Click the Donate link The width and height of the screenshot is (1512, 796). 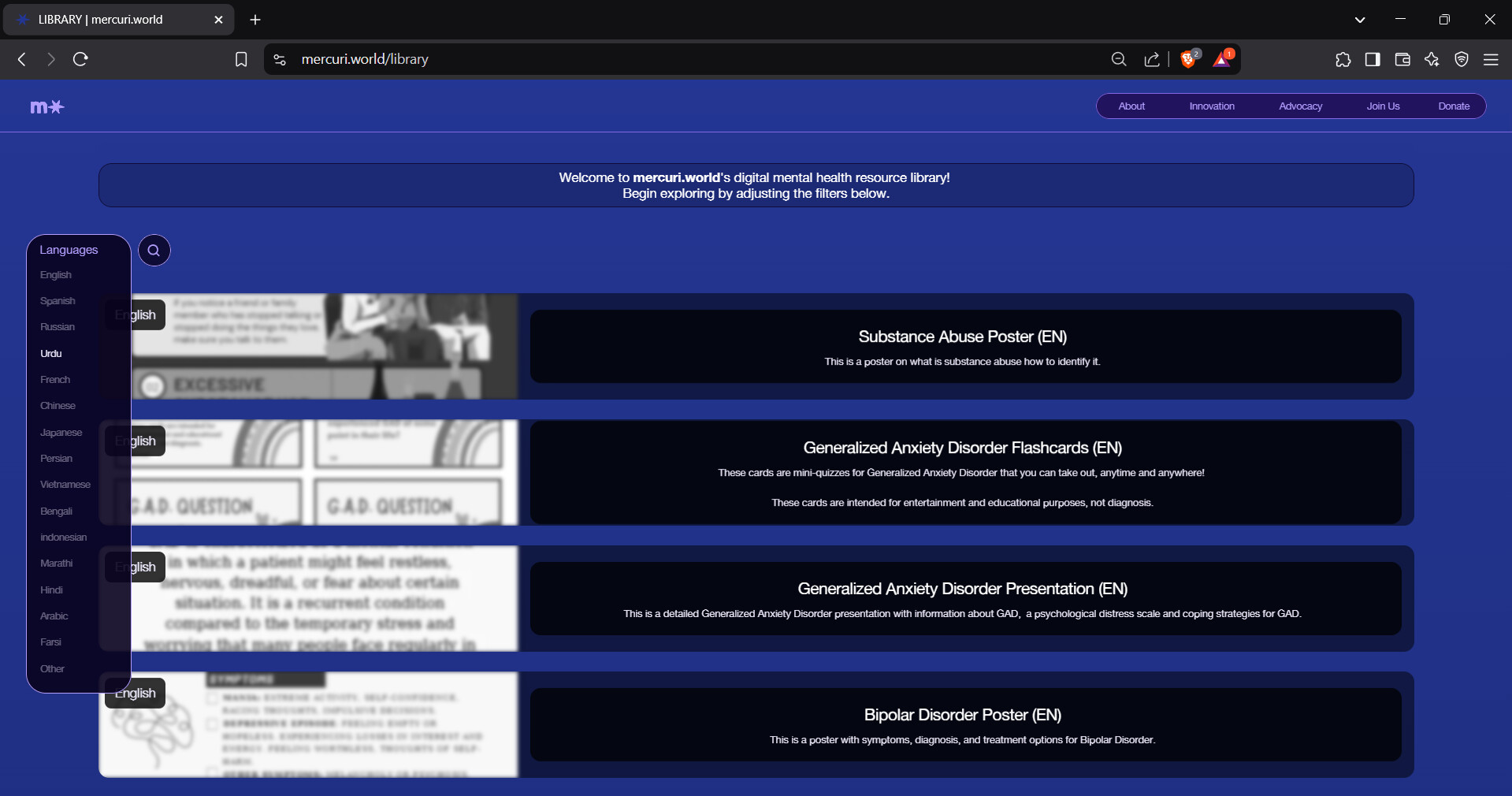click(x=1454, y=106)
